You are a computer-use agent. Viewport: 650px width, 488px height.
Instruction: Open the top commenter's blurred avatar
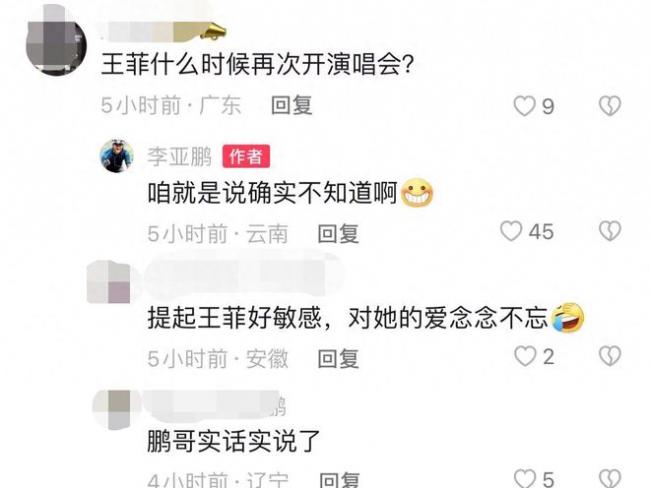pyautogui.click(x=56, y=40)
